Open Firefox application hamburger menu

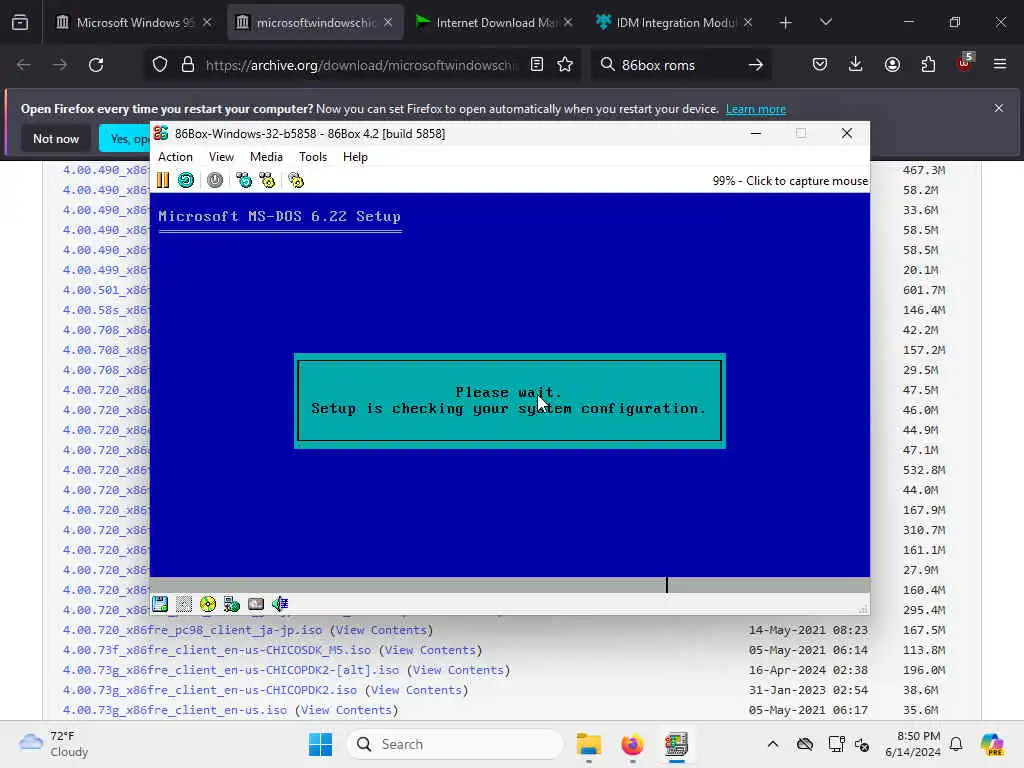[1000, 65]
